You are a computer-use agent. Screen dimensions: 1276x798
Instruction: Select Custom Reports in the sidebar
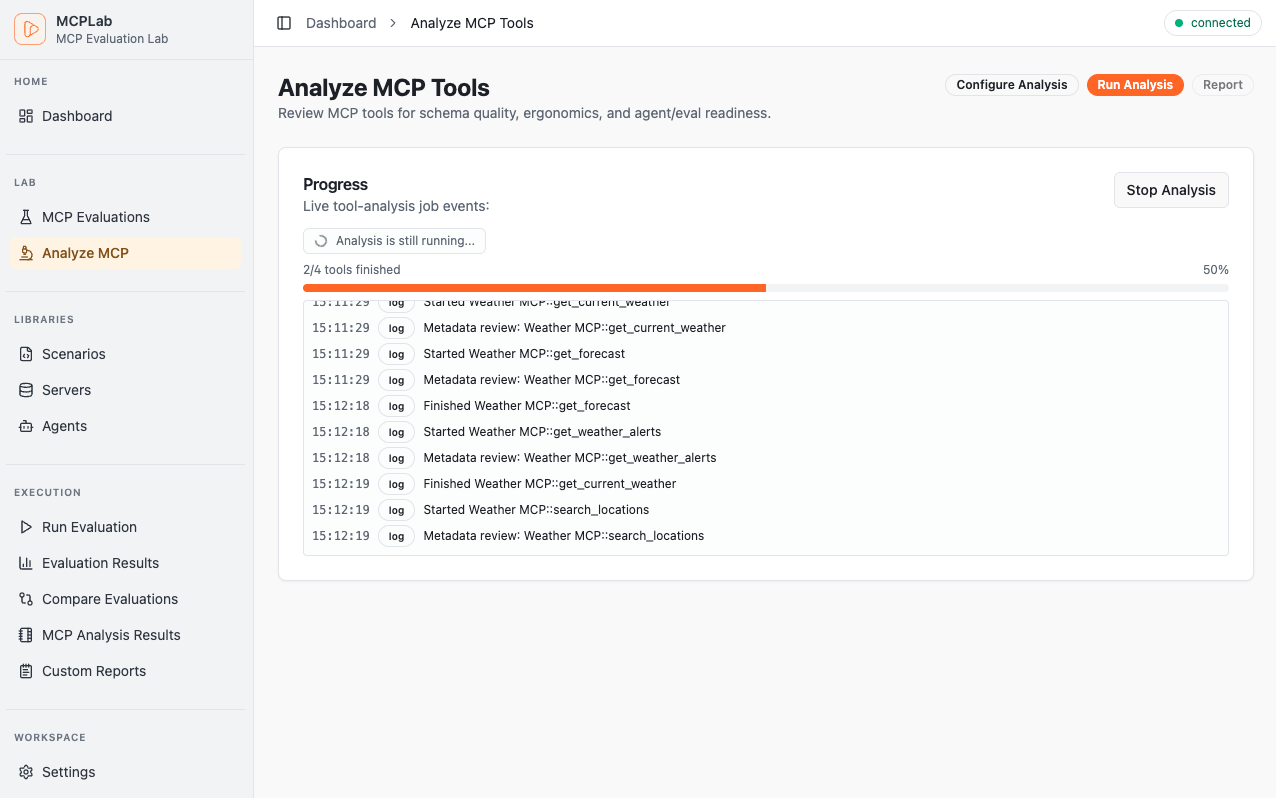[x=92, y=670]
